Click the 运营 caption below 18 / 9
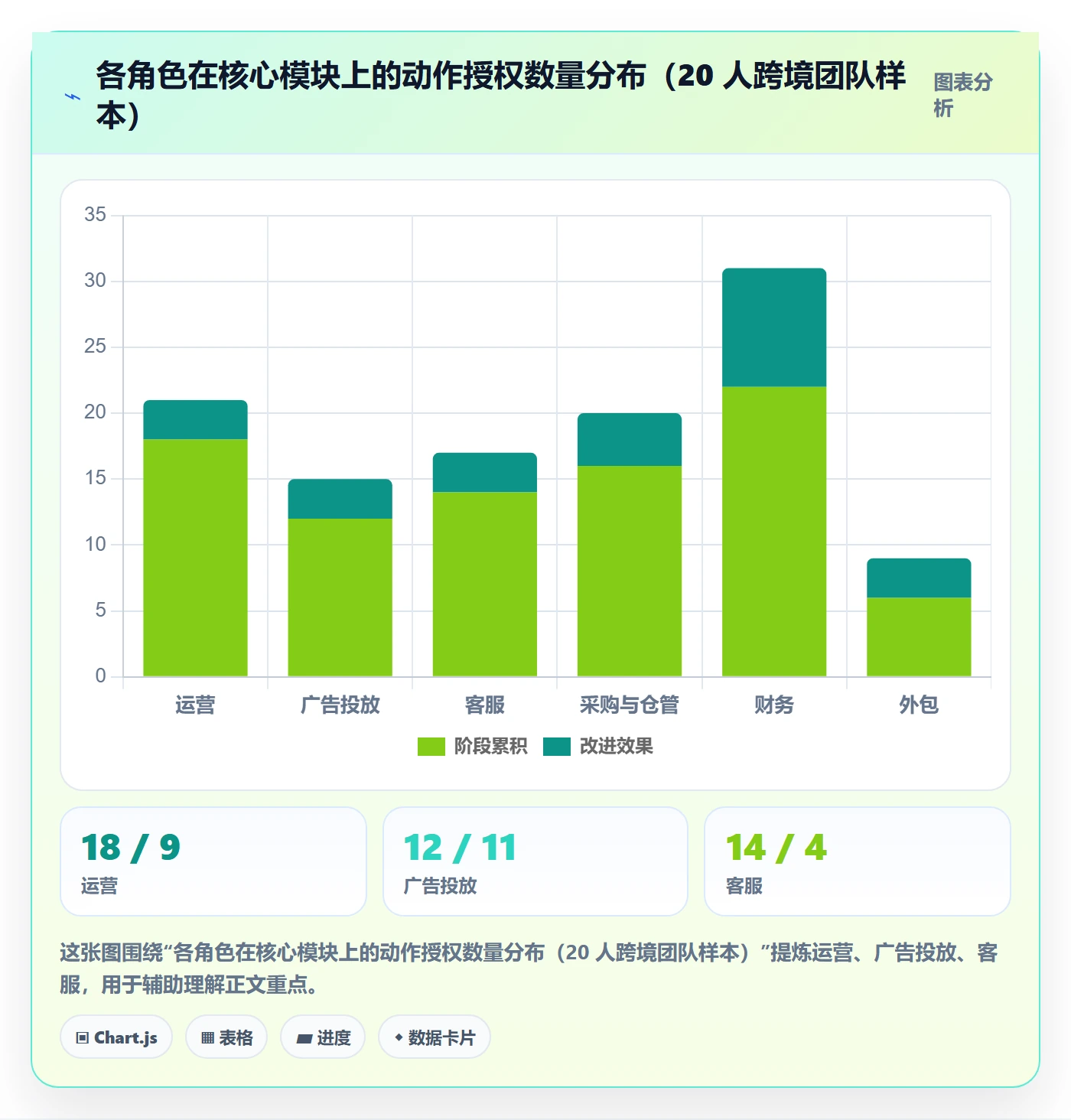Image resolution: width=1071 pixels, height=1120 pixels. 99,886
